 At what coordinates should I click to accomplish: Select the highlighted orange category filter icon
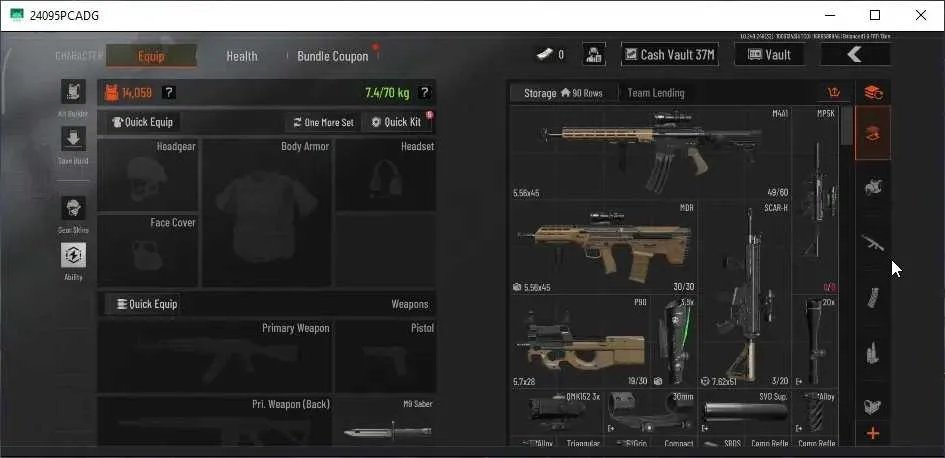coord(873,133)
